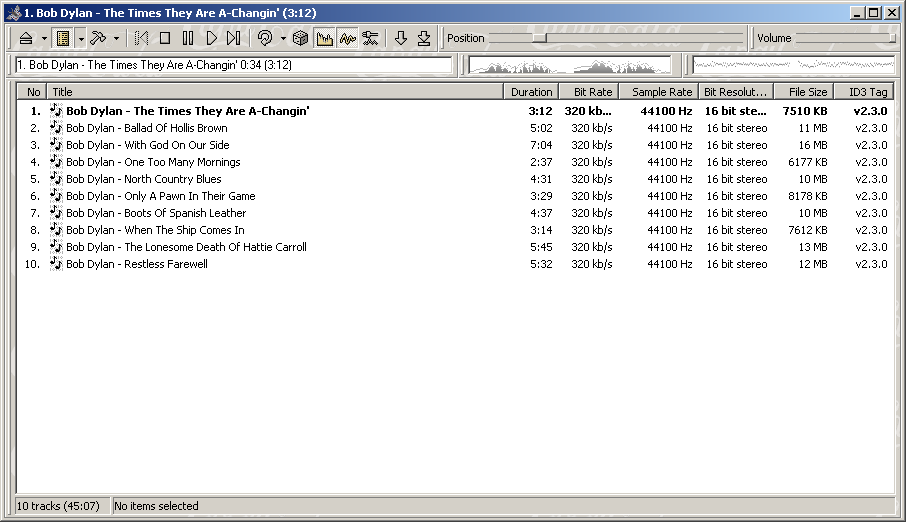
Task: Click the music note icon of Restless Farewell
Action: coord(56,264)
